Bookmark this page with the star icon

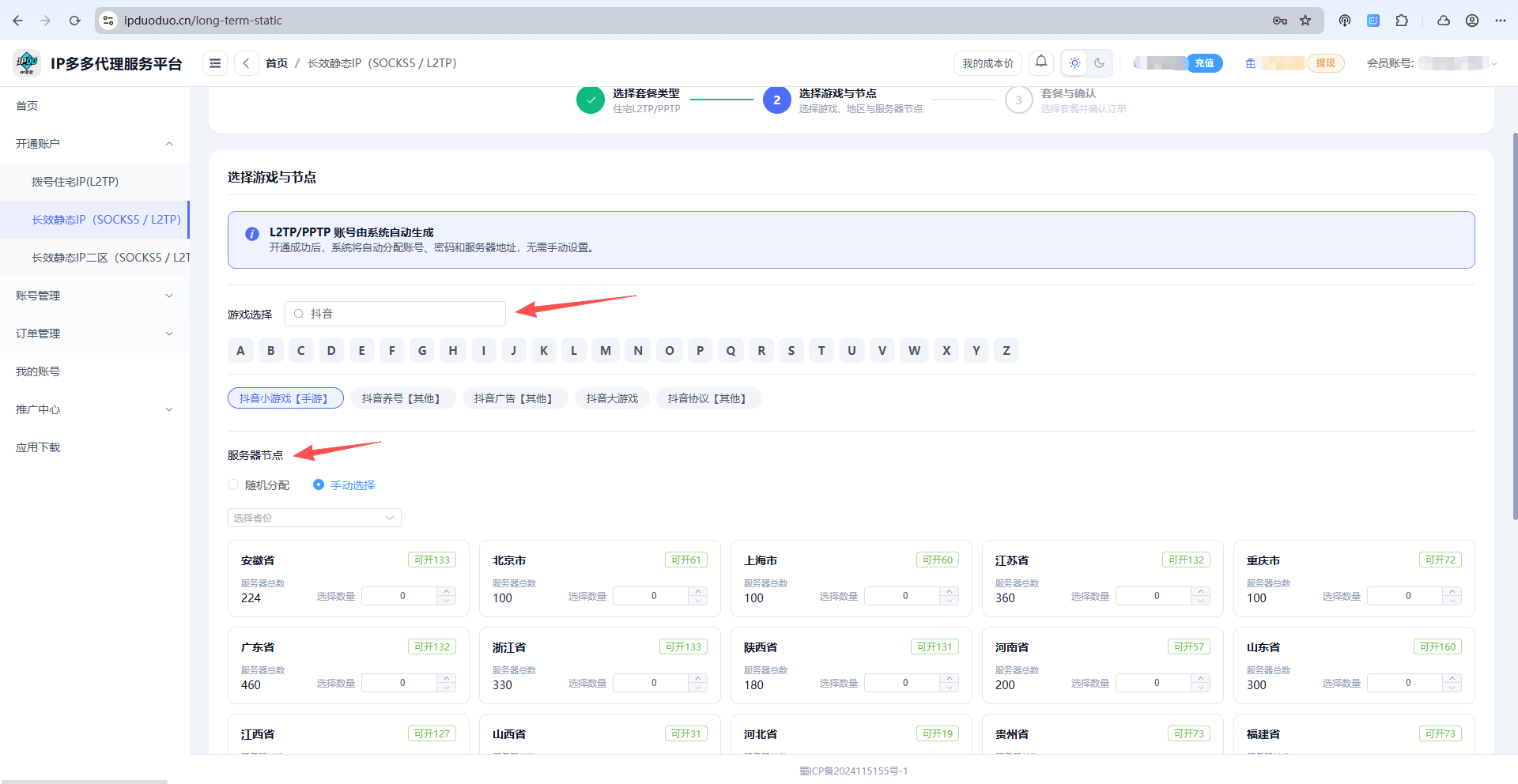(x=1305, y=21)
